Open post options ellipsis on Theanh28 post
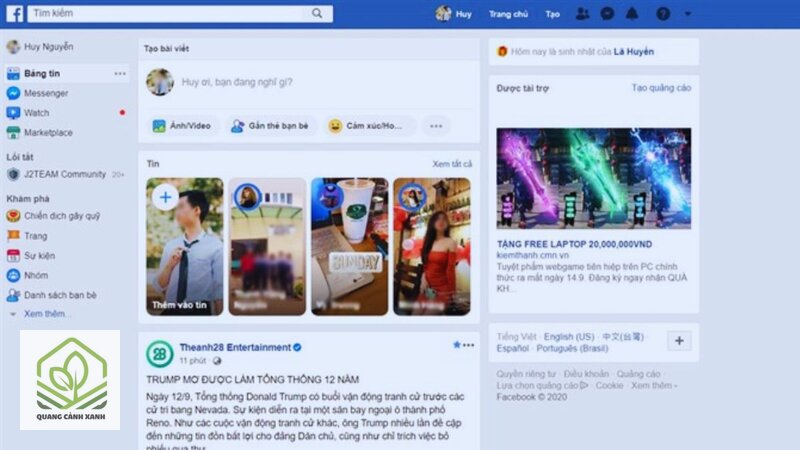 469,345
